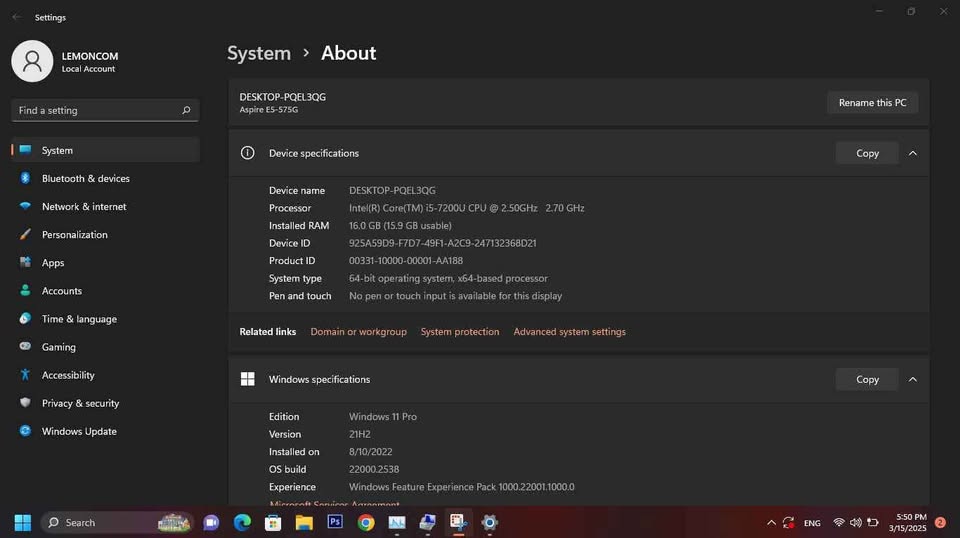Open Snipping Tool from the taskbar

(458, 522)
